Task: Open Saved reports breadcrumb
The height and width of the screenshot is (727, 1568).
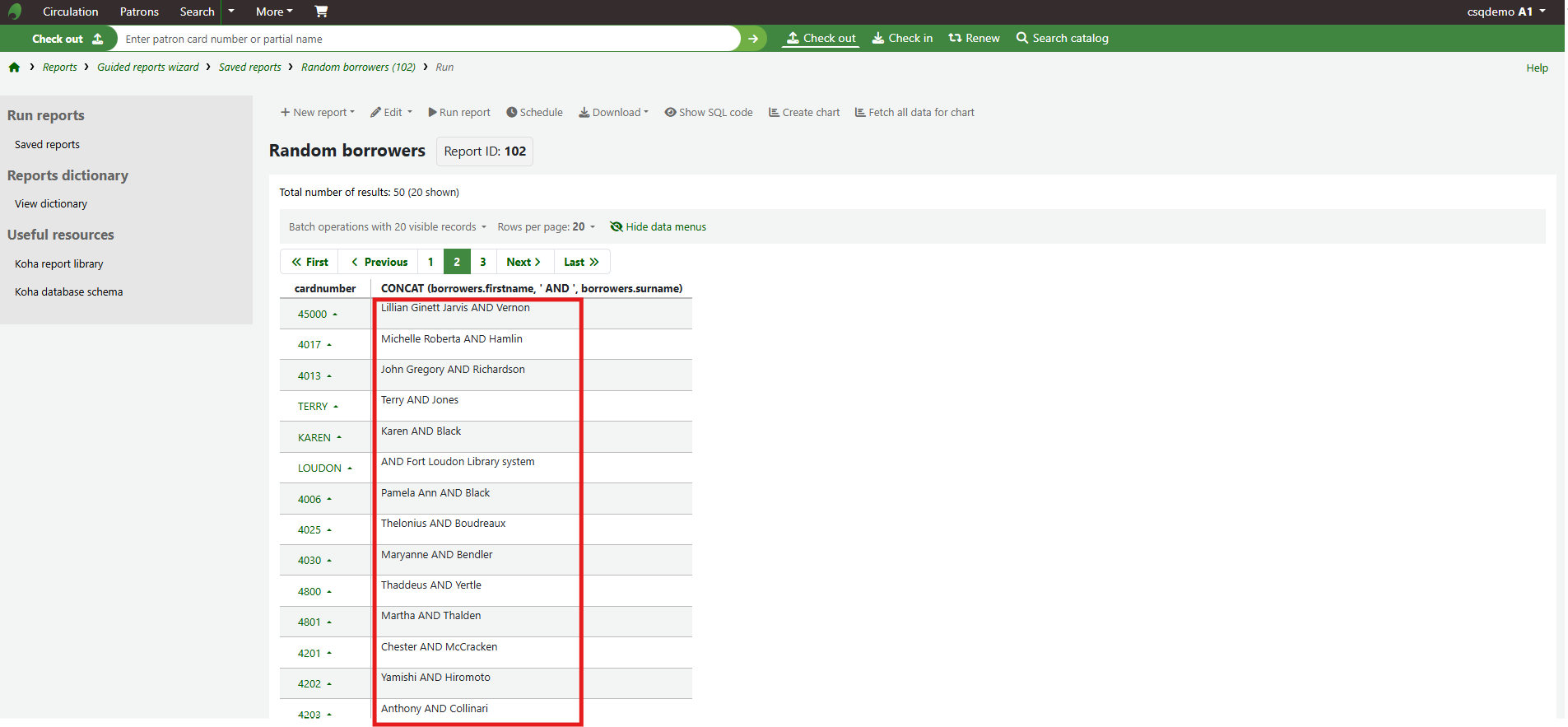Action: (249, 68)
